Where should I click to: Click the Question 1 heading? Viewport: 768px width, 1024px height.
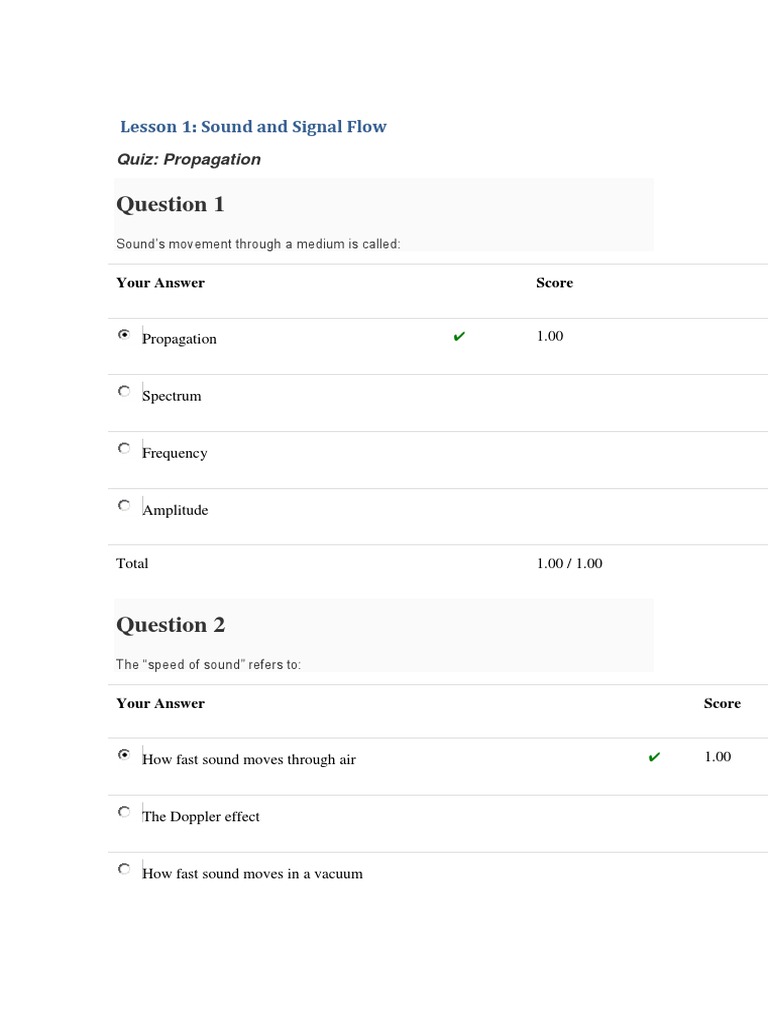[170, 204]
